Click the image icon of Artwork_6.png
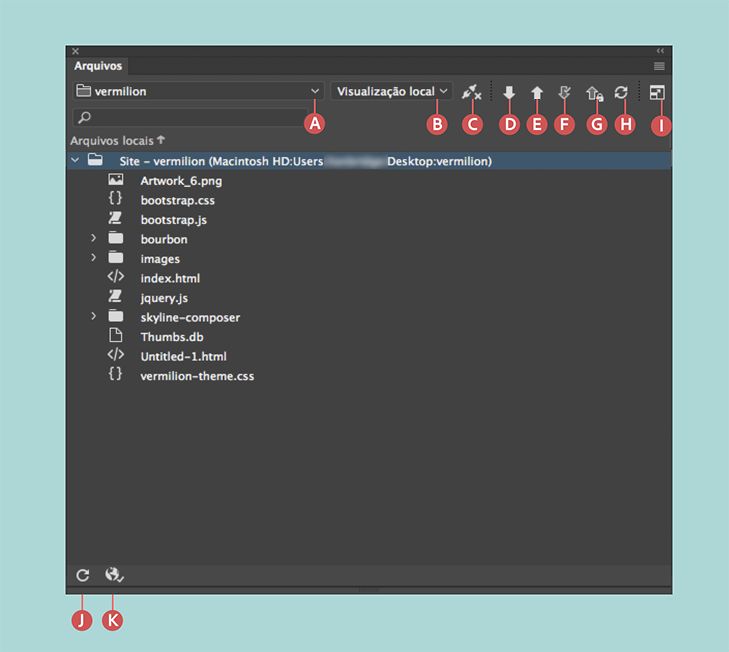 [x=116, y=179]
